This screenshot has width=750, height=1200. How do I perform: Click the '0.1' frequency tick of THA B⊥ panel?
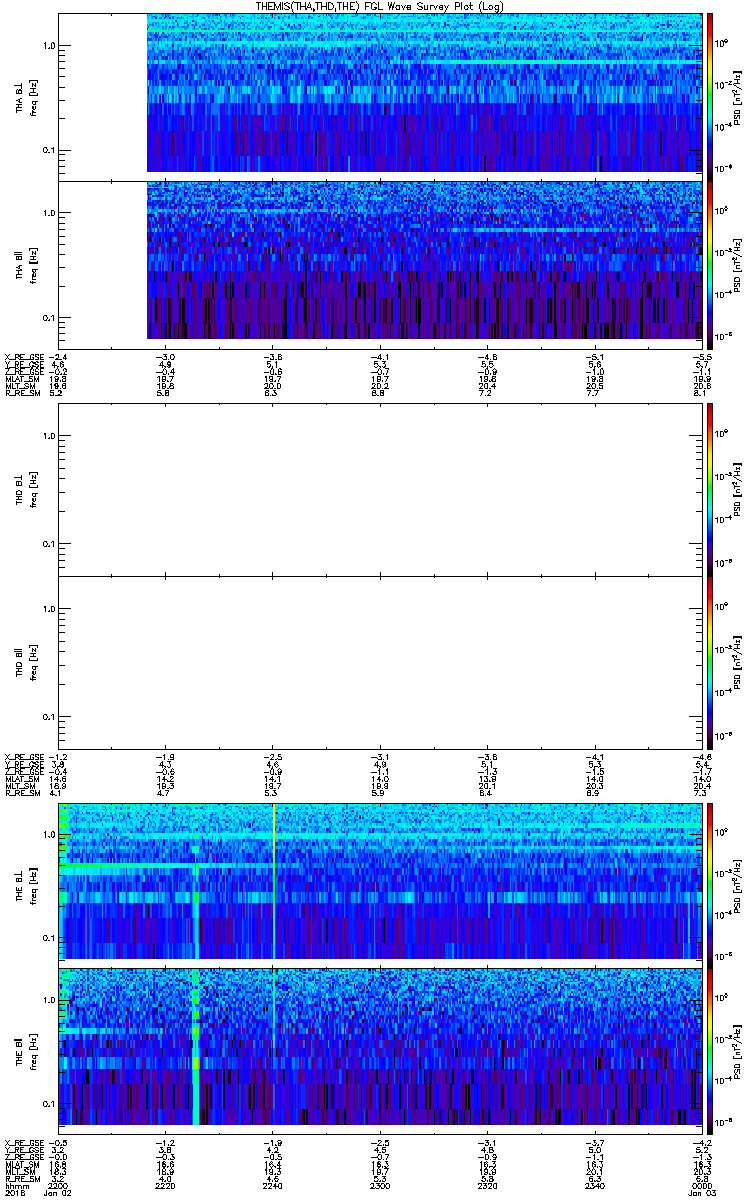(x=50, y=150)
